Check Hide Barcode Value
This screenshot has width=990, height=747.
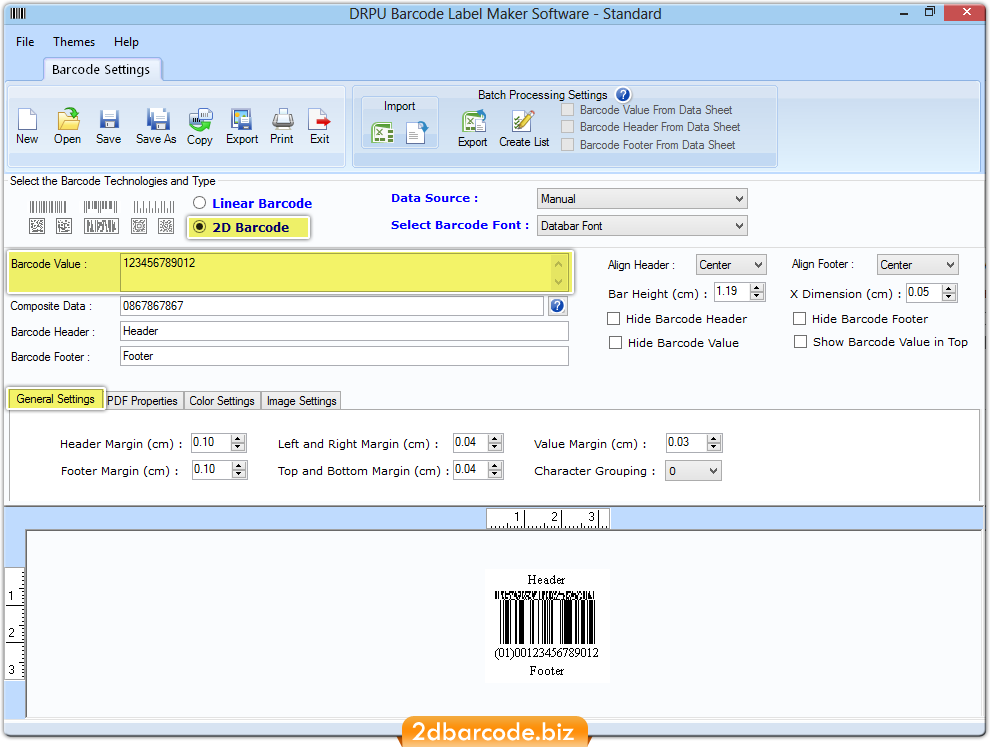coord(615,343)
